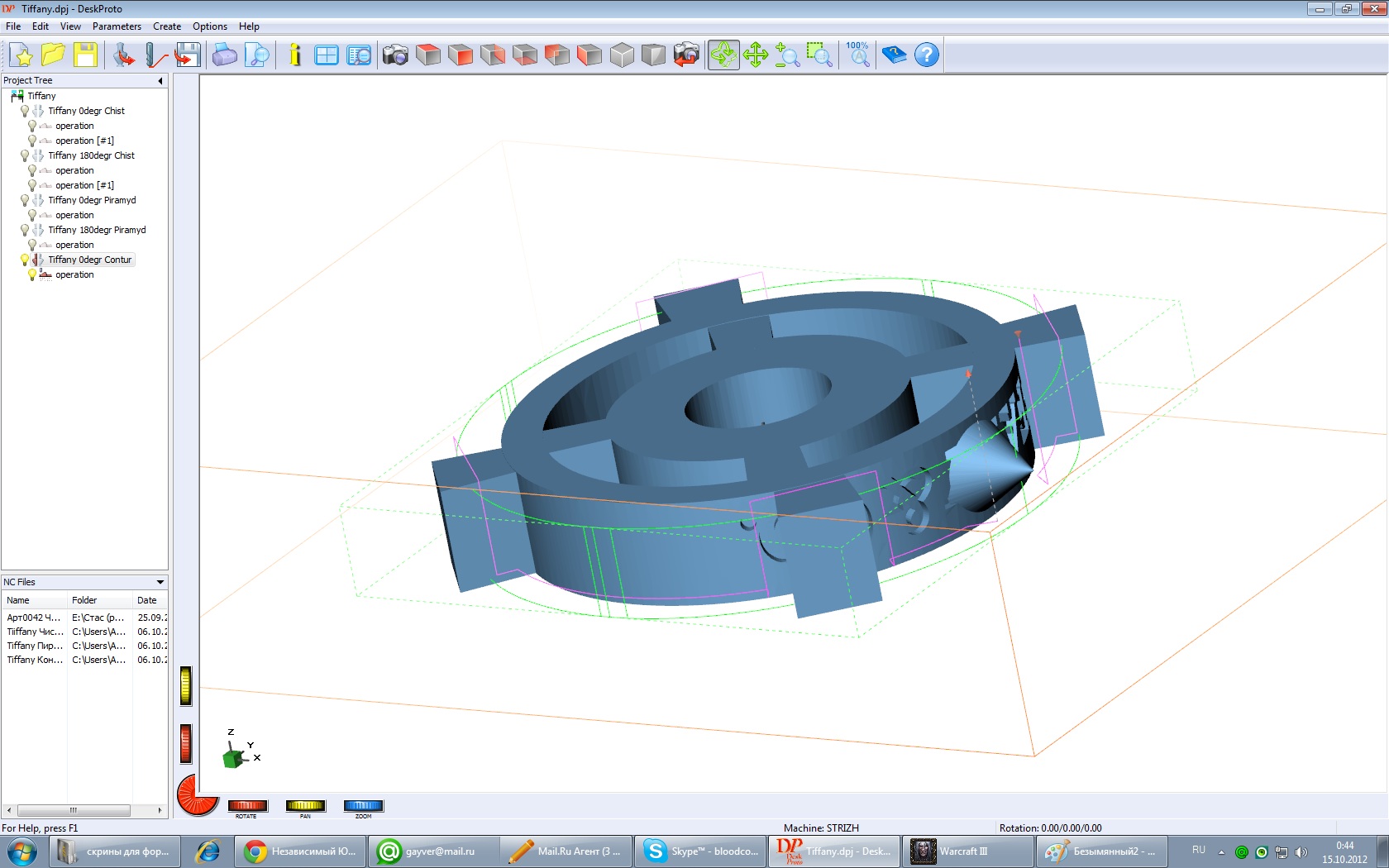
Task: Activate the rotate mouse mode icon
Action: (x=723, y=55)
